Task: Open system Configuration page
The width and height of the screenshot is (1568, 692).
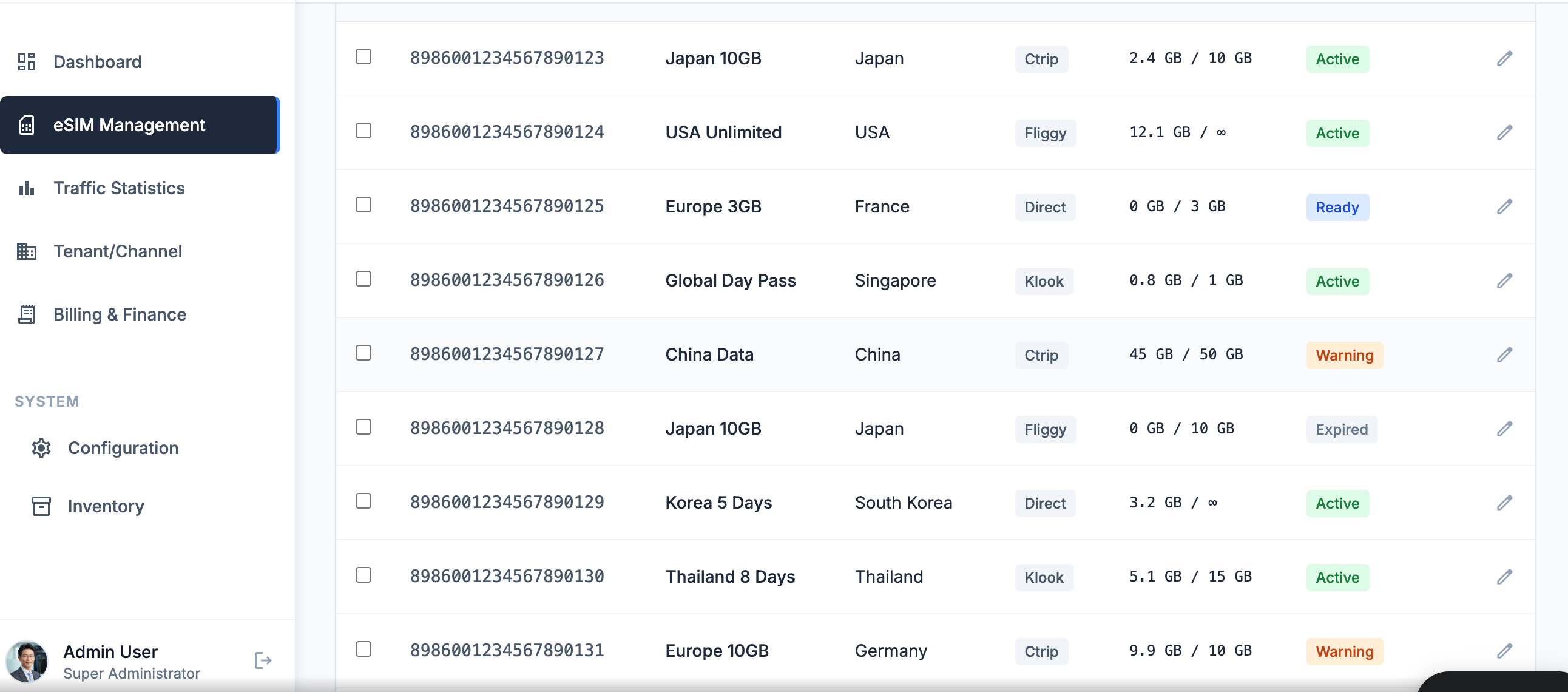Action: (123, 449)
